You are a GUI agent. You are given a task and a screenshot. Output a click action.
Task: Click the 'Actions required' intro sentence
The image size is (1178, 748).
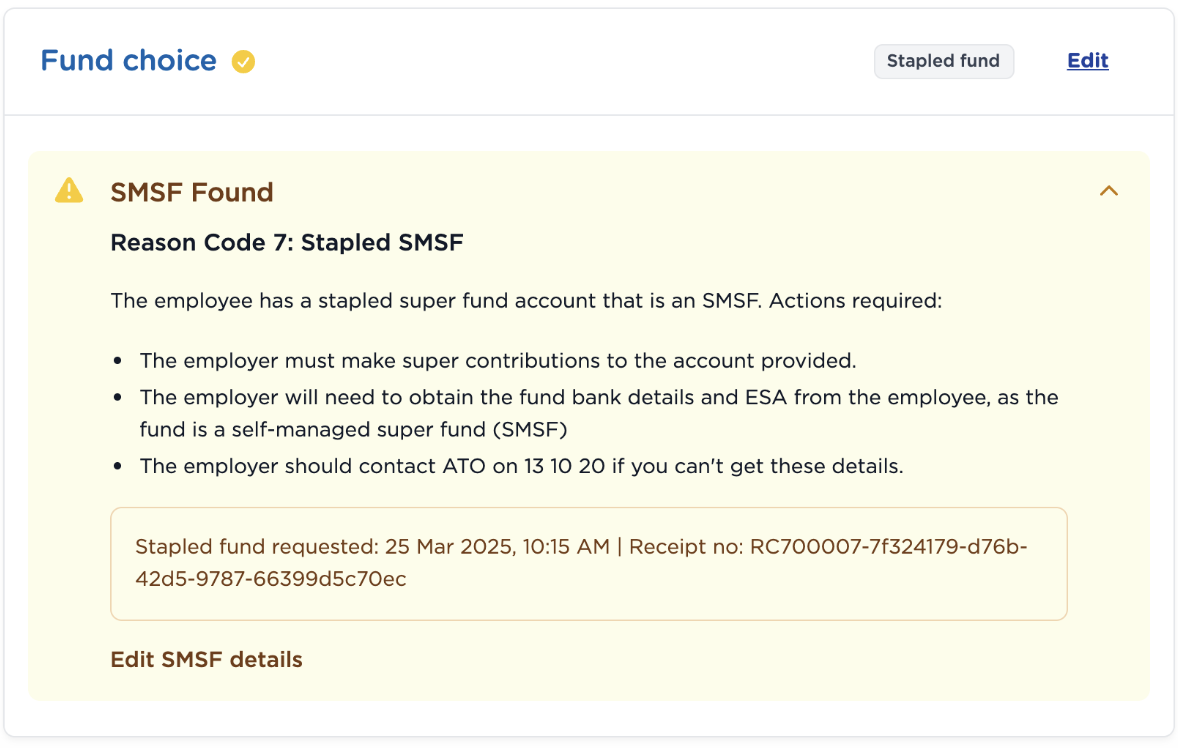coord(525,300)
